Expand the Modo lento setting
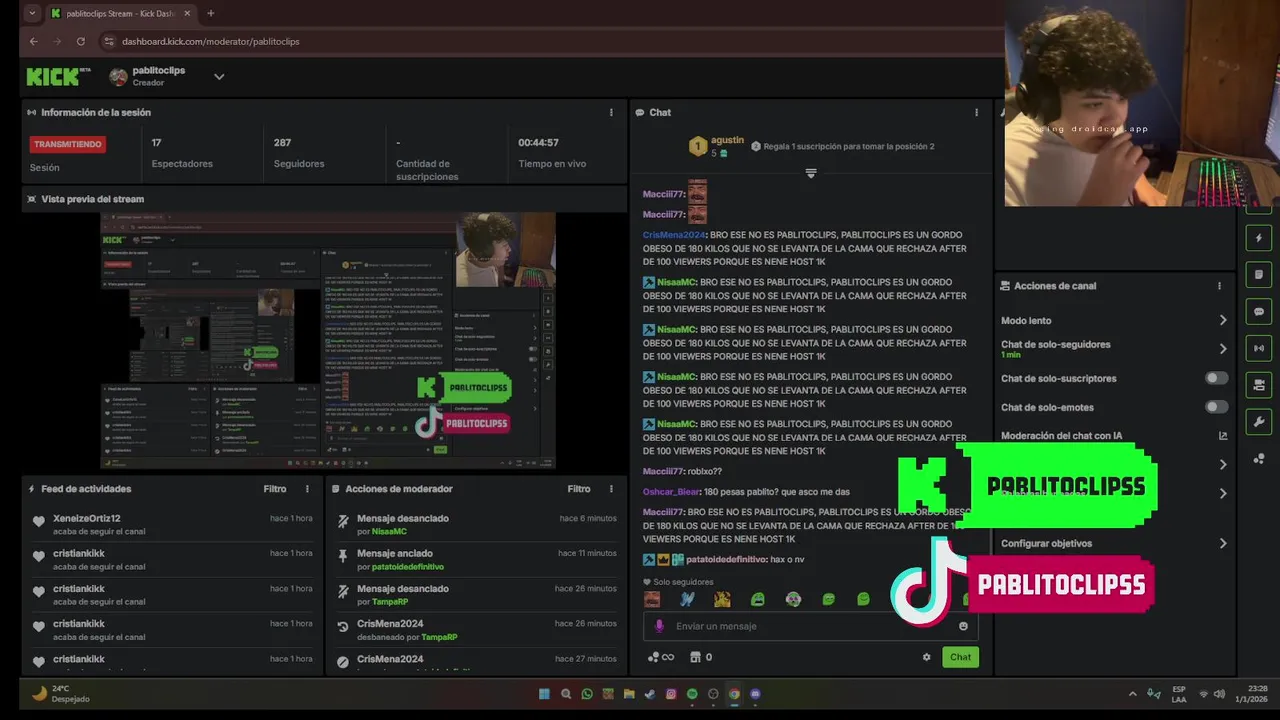 (x=1222, y=320)
